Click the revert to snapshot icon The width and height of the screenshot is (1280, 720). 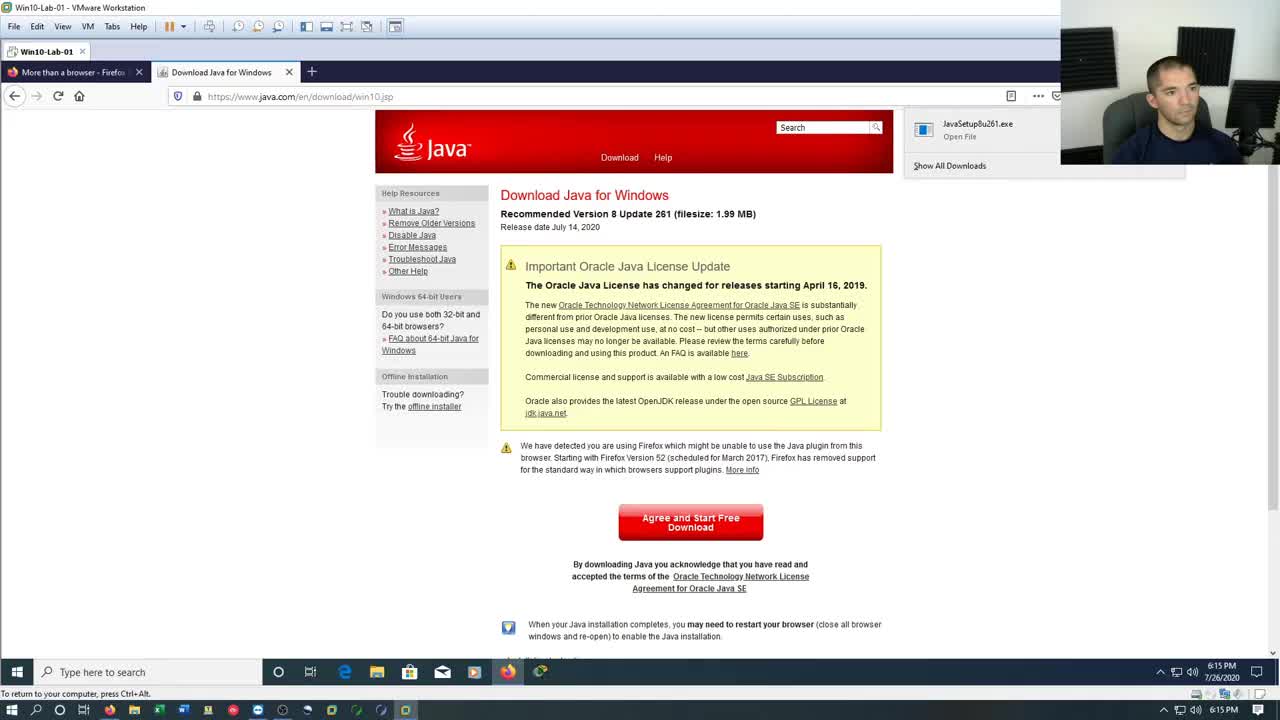(x=258, y=26)
